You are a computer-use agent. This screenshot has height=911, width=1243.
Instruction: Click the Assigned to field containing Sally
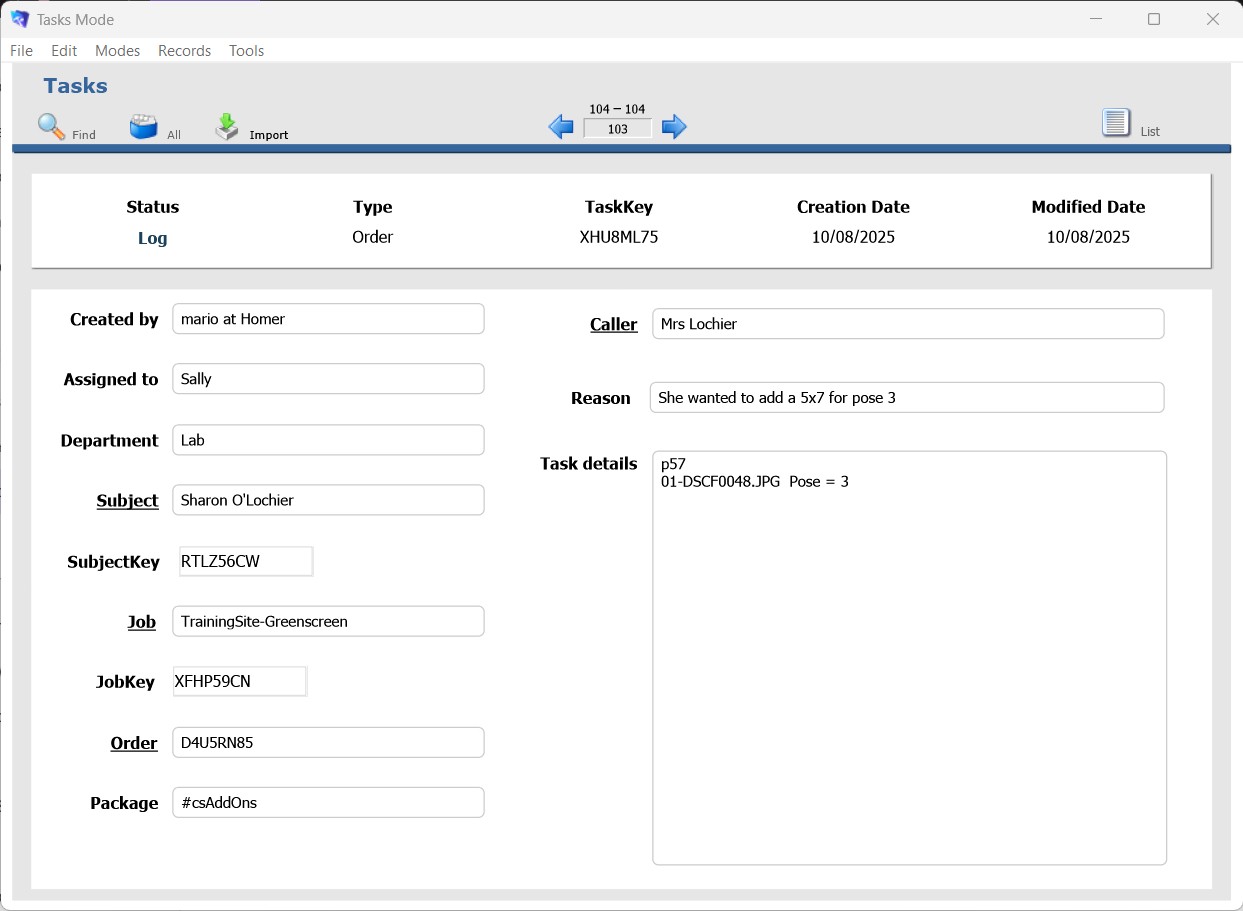[328, 379]
